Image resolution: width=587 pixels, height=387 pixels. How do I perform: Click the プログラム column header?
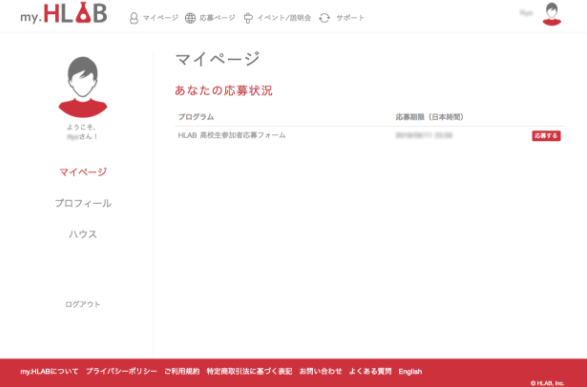point(196,117)
